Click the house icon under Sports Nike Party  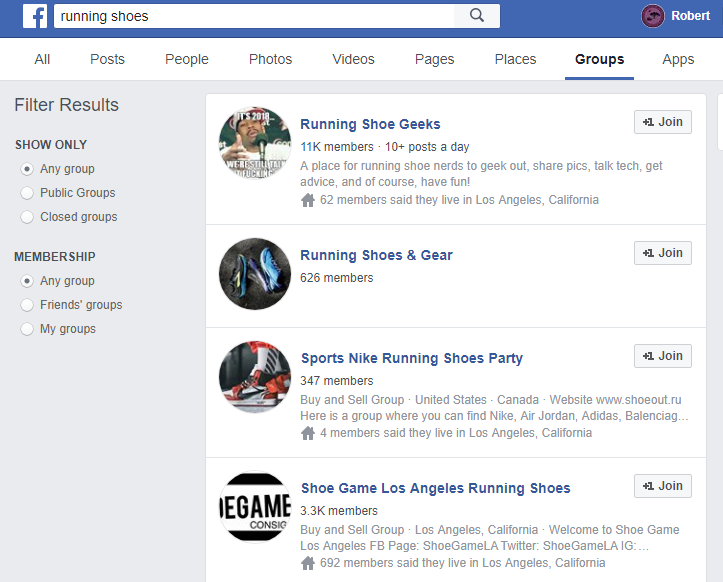308,433
